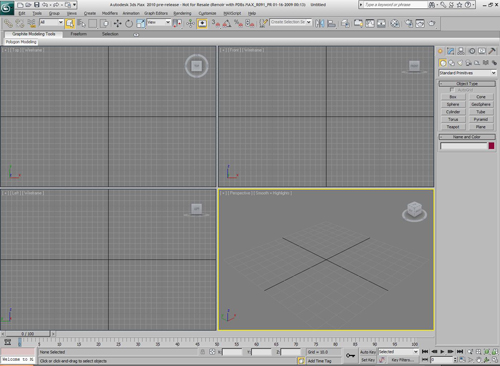Toggle Auto Key animation mode
This screenshot has height=366, width=500.
[368, 352]
